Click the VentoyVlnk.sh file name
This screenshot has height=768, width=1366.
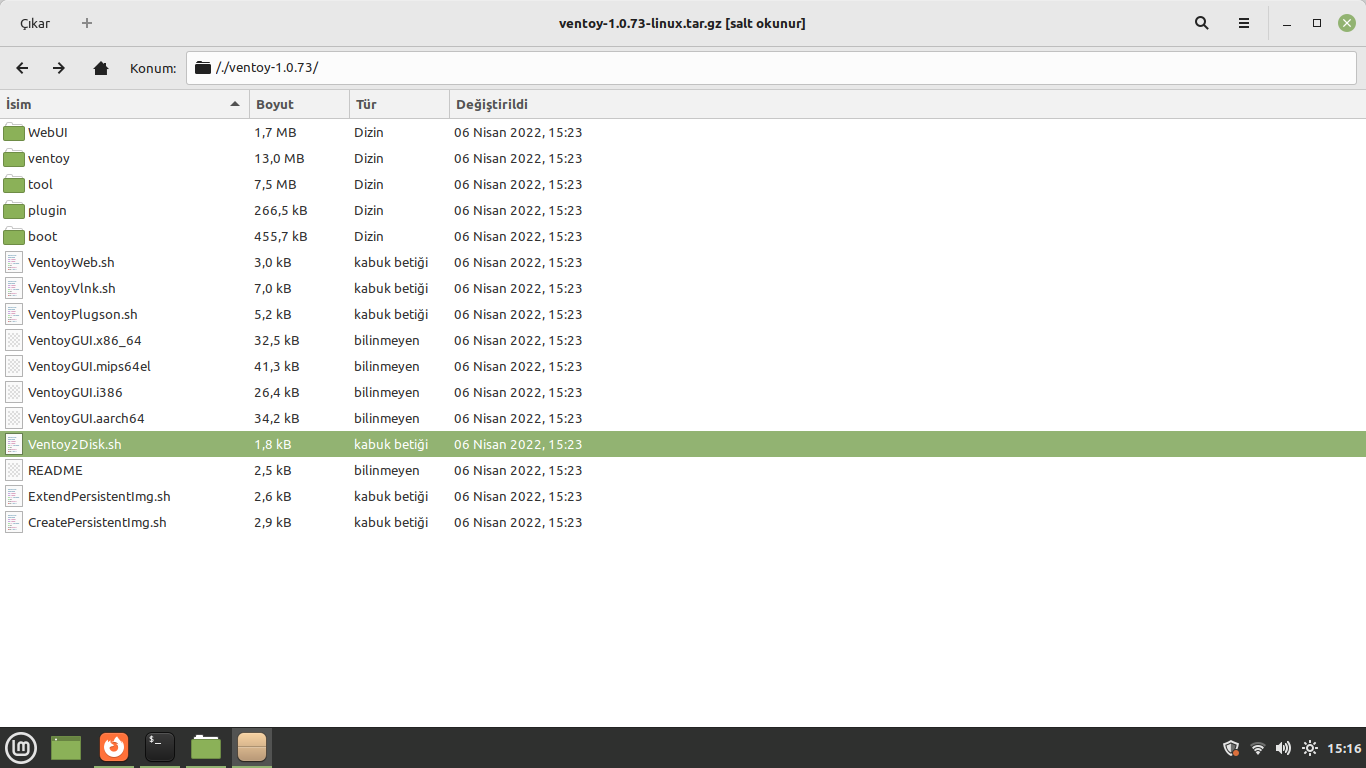click(72, 288)
